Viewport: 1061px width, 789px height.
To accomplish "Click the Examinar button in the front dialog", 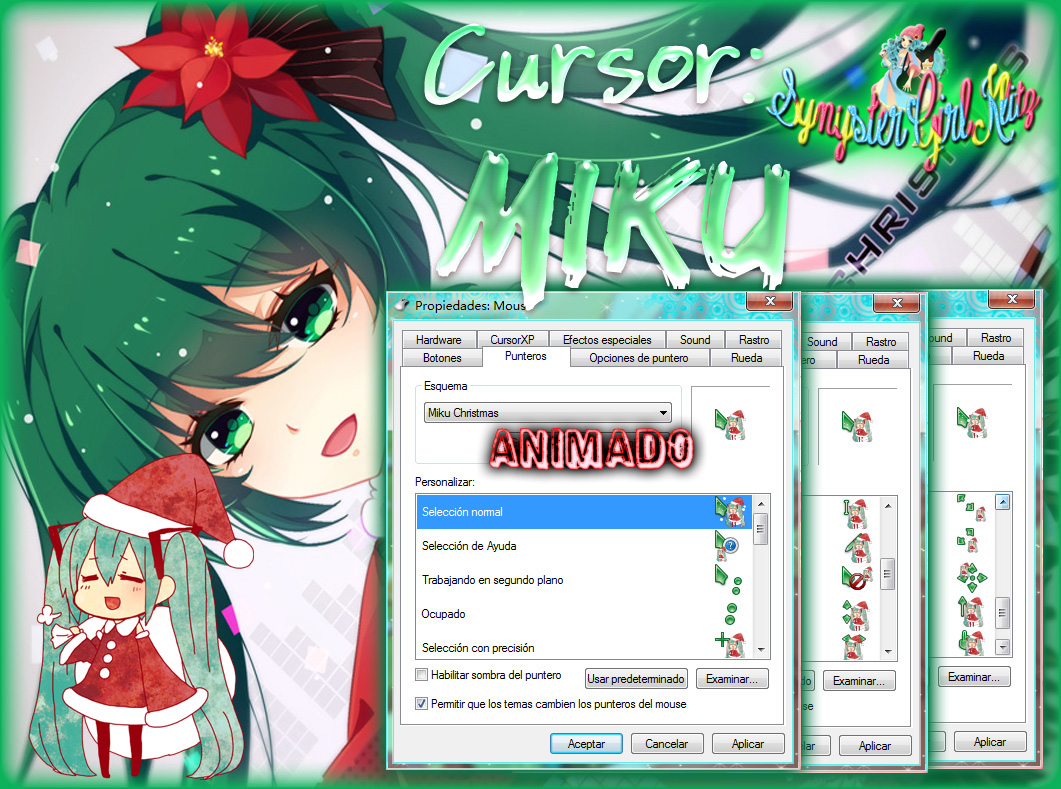I will click(732, 678).
